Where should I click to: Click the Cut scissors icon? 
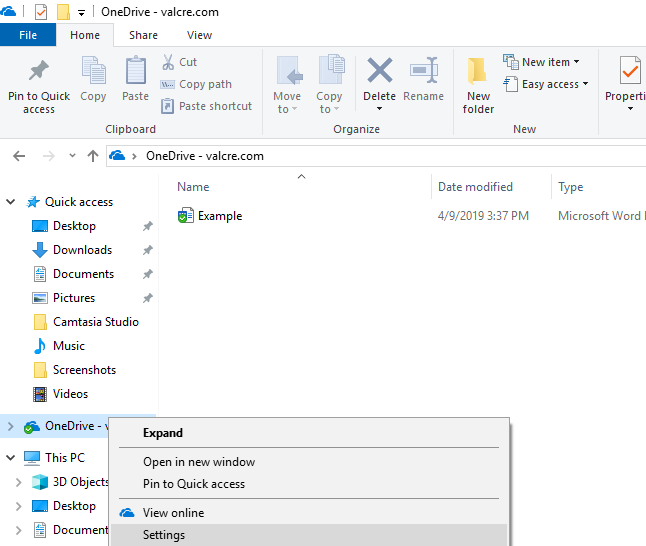[x=168, y=62]
